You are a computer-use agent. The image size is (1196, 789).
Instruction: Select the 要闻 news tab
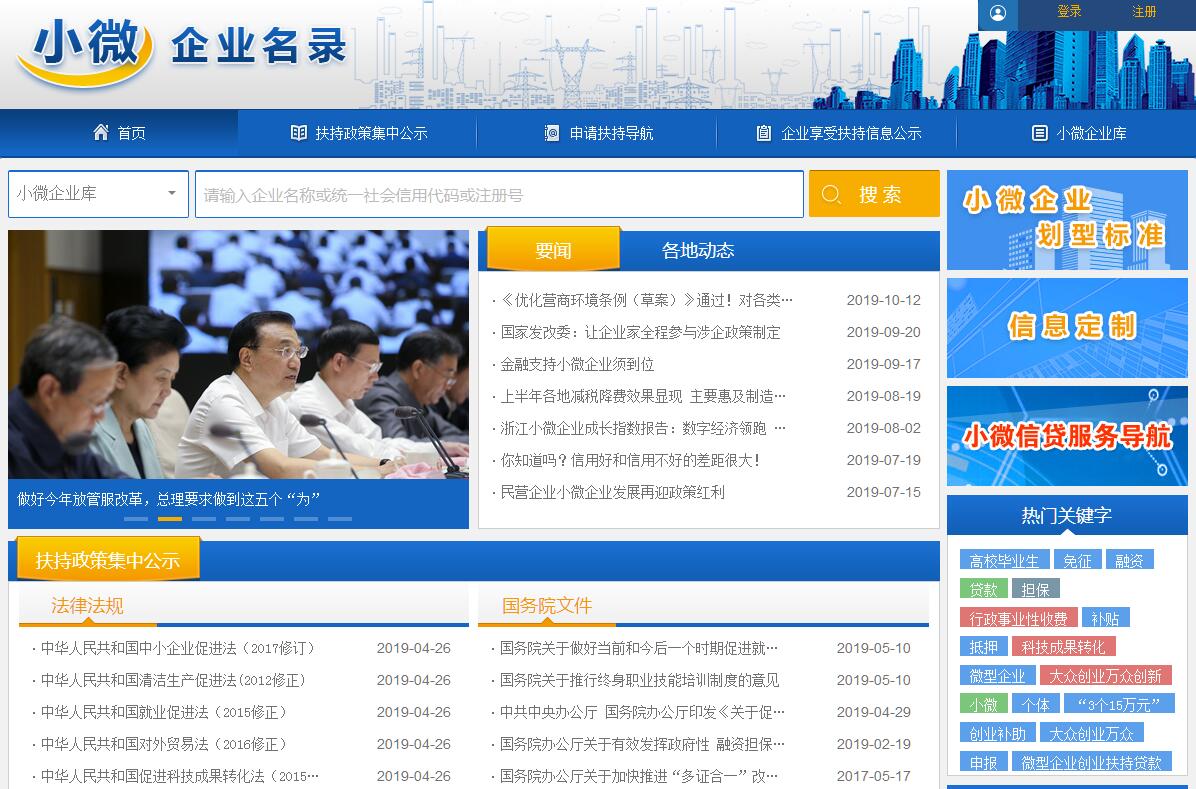553,250
